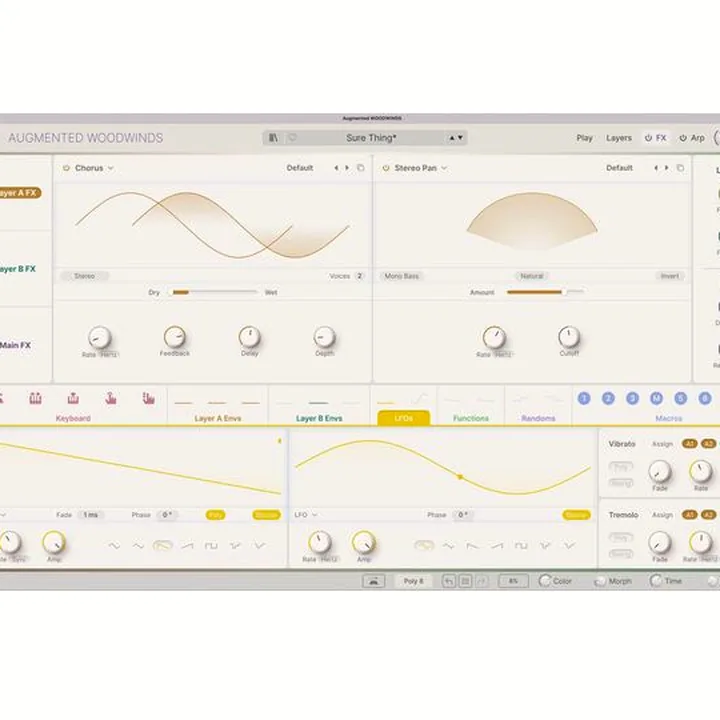This screenshot has width=720, height=720.
Task: Click the heart favorite icon beside preset name
Action: [x=292, y=138]
